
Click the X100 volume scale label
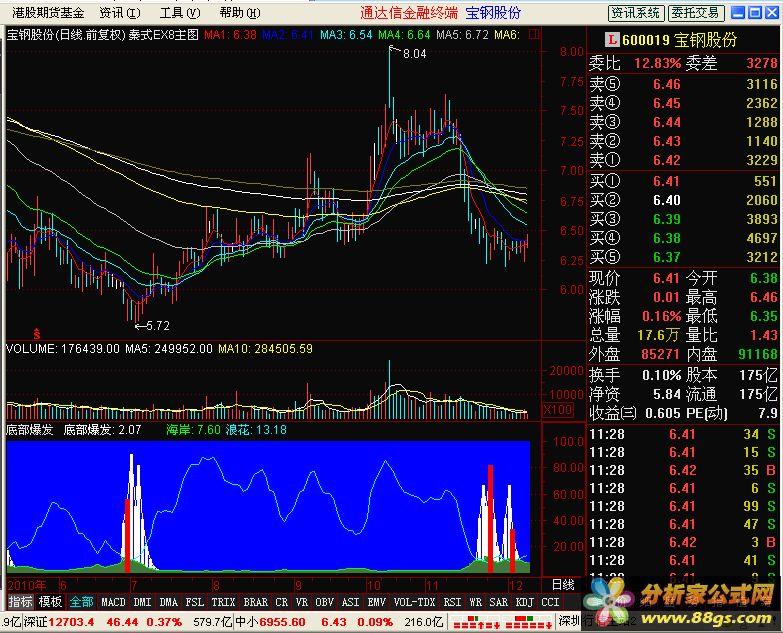[x=558, y=409]
